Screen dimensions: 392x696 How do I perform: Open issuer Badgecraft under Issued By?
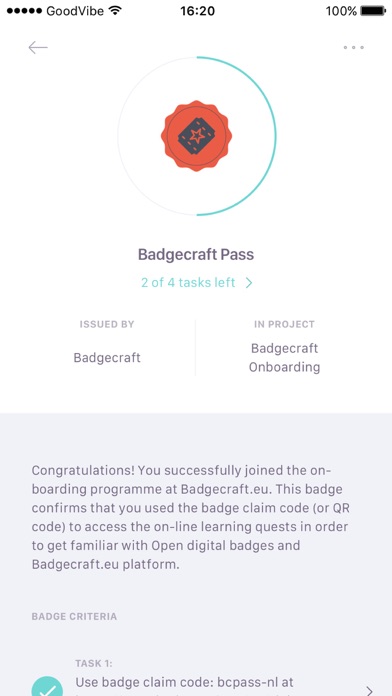tap(107, 358)
